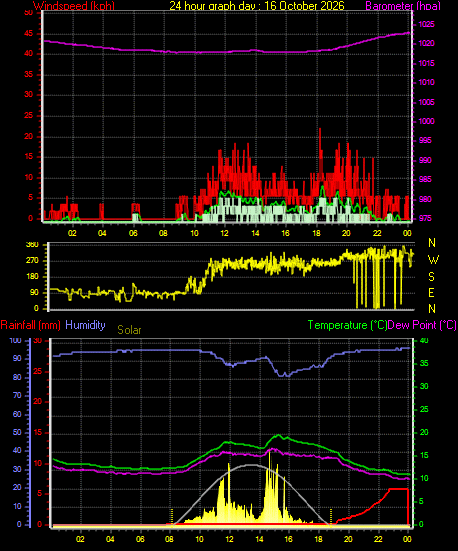
Task: Select 80 on the humidity axis
Action: [17, 378]
